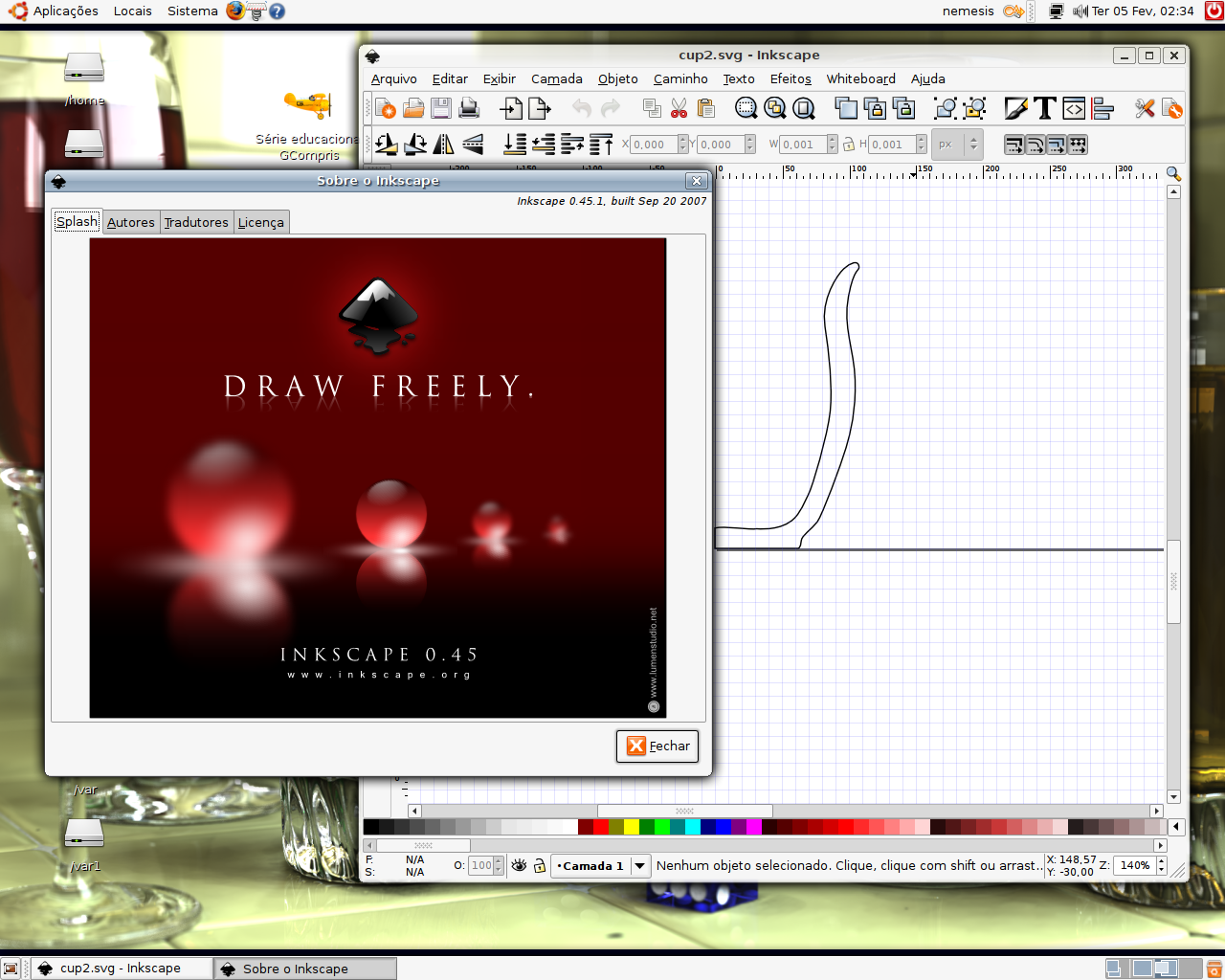Screen dimensions: 1225x980
Task: Pick the yellow swatch in the palette
Action: tap(631, 827)
